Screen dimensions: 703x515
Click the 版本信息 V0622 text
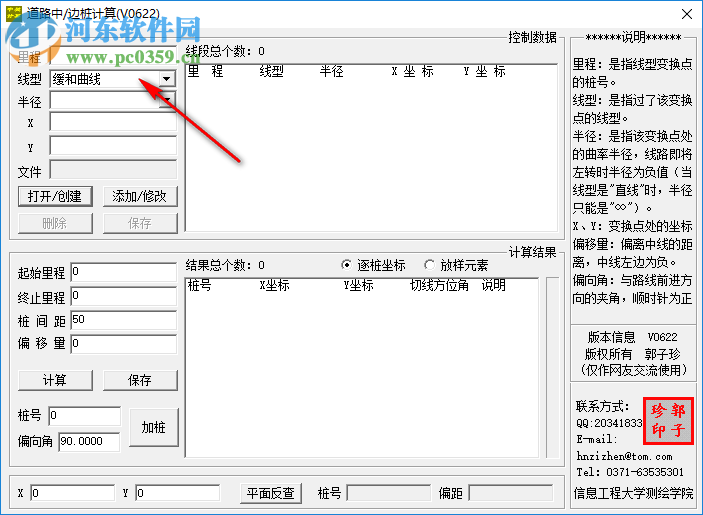632,337
